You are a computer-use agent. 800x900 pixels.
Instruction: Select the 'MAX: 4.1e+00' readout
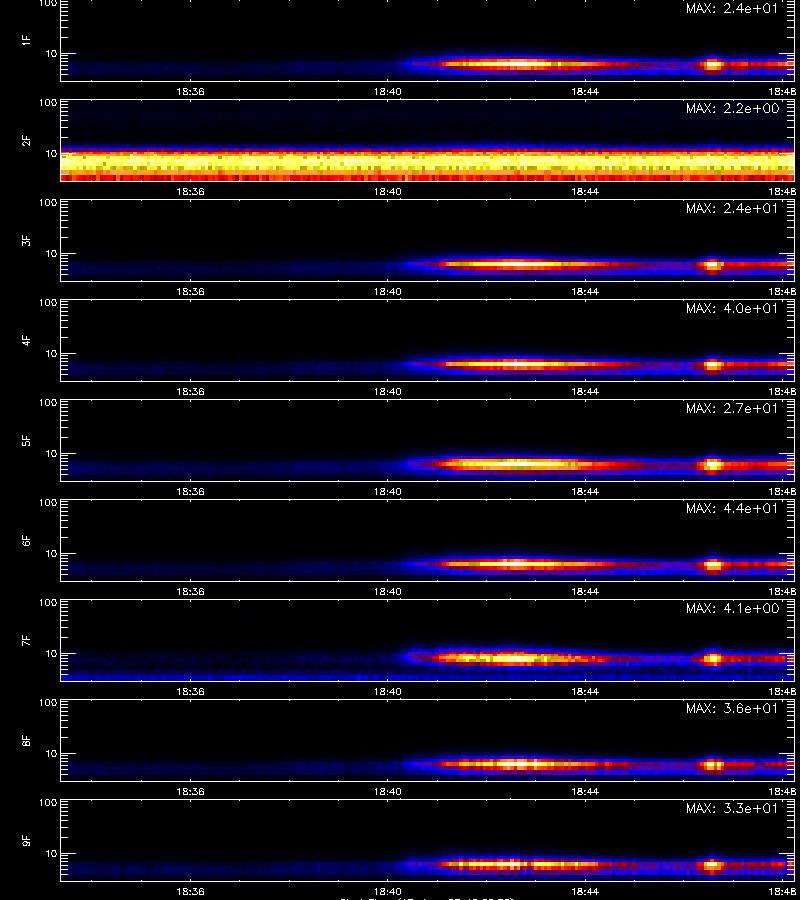[x=732, y=608]
